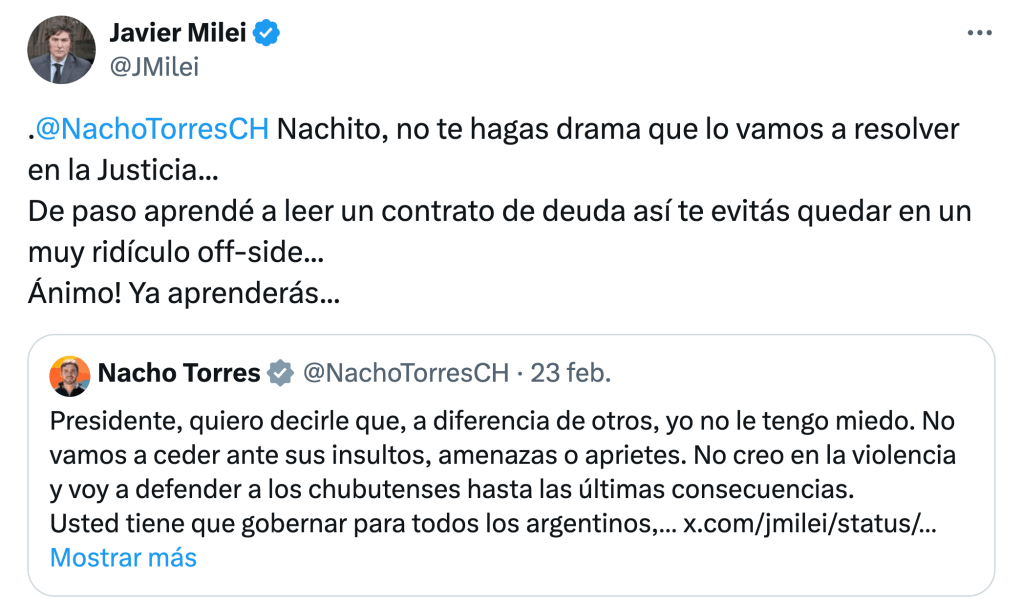The width and height of the screenshot is (1022, 609).
Task: Click 'voy a defender a los chubutenses' line
Action: [x=450, y=490]
